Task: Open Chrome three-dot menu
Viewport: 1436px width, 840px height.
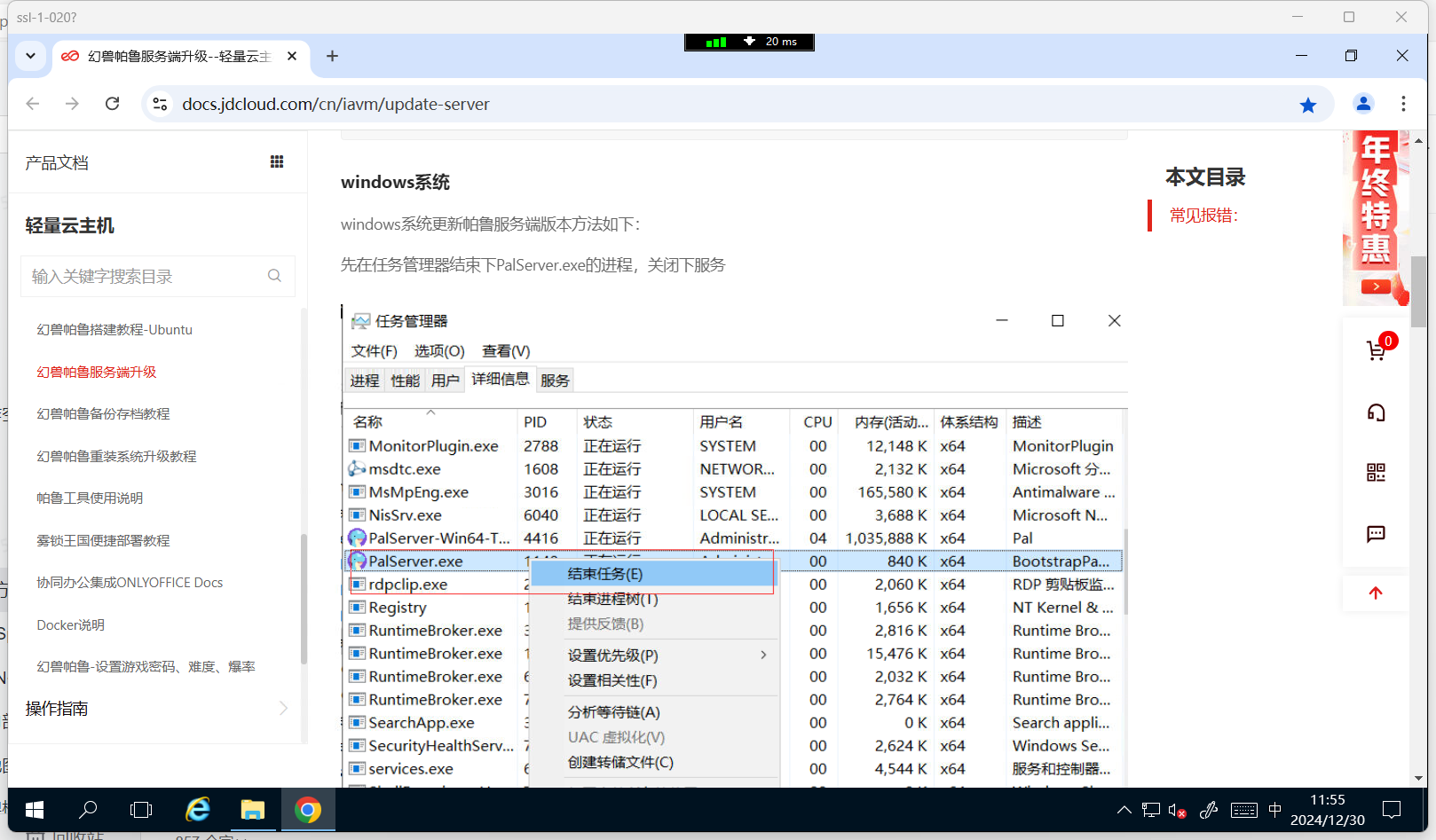Action: pyautogui.click(x=1403, y=104)
